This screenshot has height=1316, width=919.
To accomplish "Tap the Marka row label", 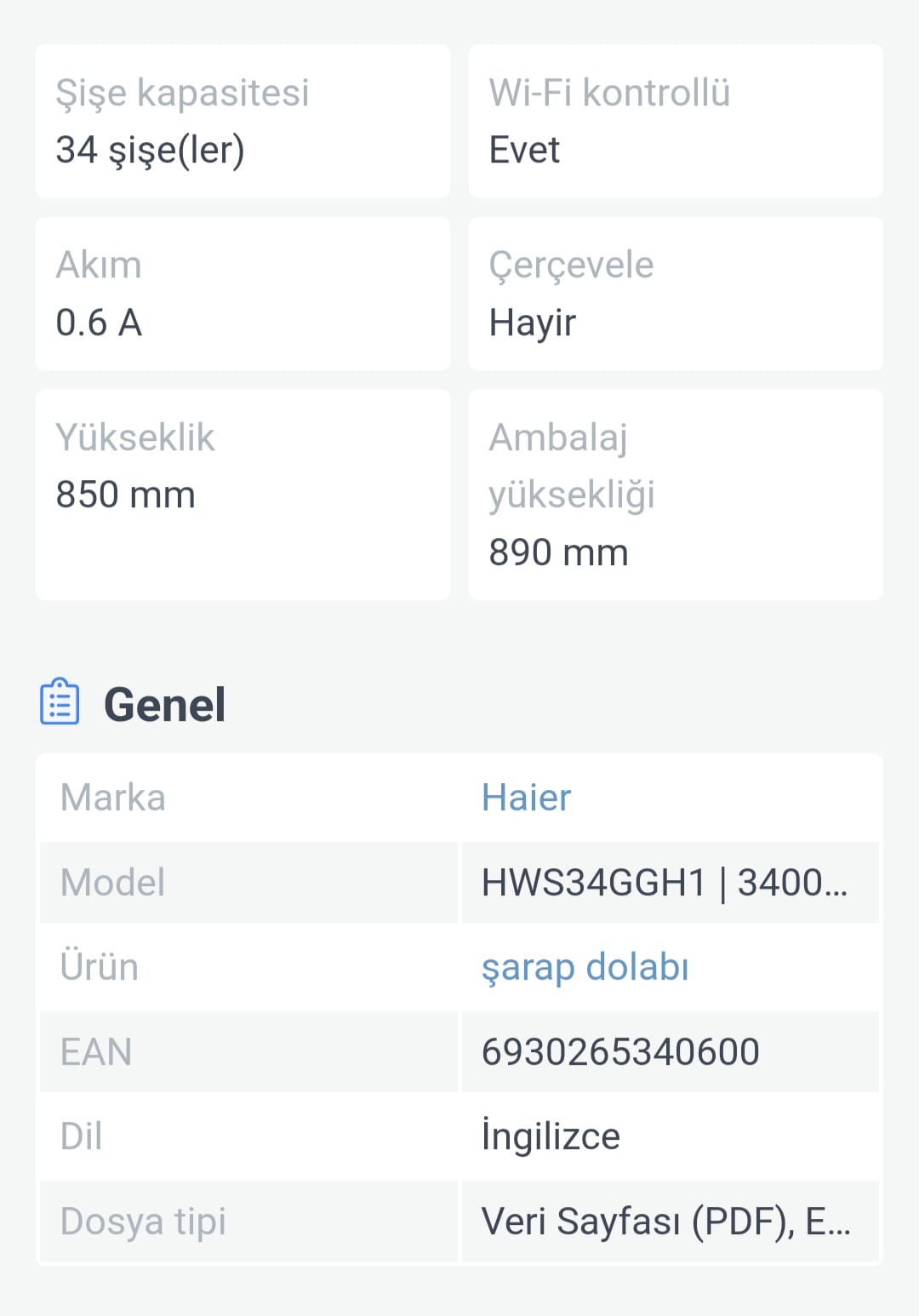I will pos(112,798).
